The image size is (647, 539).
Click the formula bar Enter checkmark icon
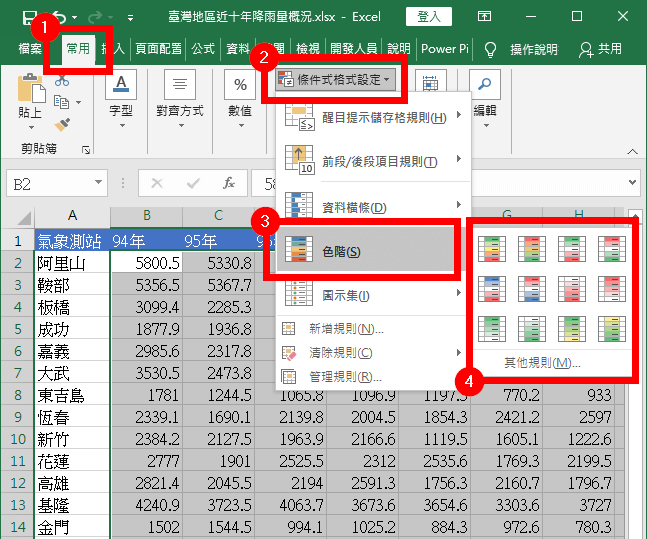[x=193, y=183]
